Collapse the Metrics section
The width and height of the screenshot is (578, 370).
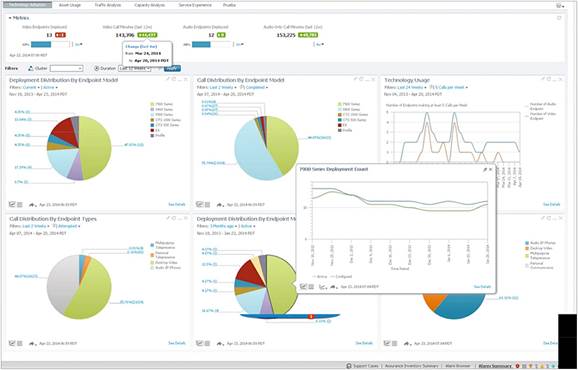10,18
